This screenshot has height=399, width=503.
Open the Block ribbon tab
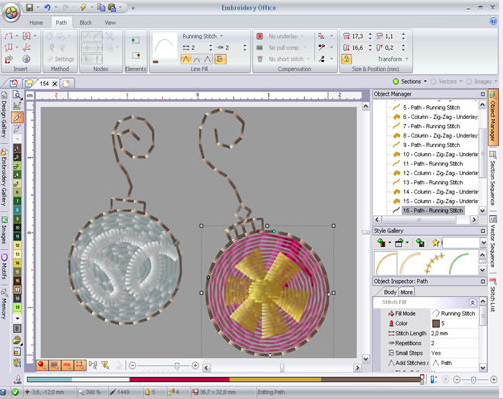(x=86, y=23)
